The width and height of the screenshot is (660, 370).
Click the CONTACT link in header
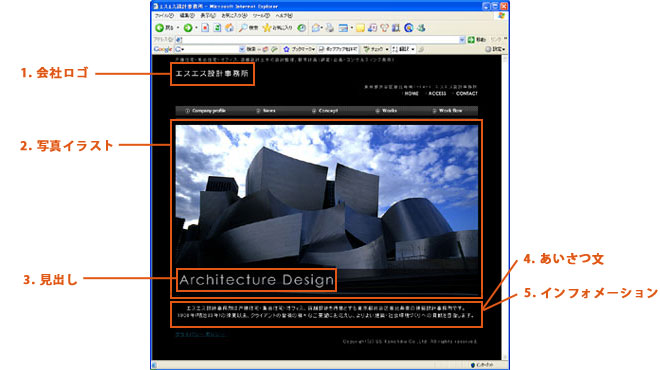[467, 93]
